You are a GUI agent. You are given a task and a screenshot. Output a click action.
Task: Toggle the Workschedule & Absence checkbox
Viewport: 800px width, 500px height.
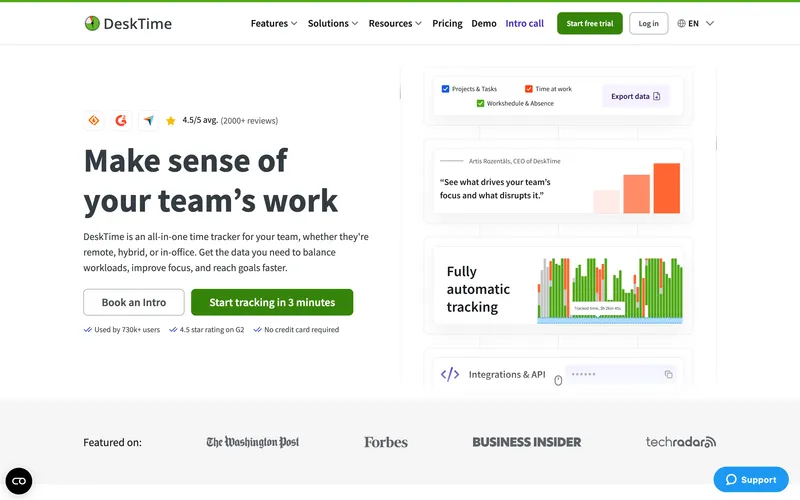pos(480,103)
